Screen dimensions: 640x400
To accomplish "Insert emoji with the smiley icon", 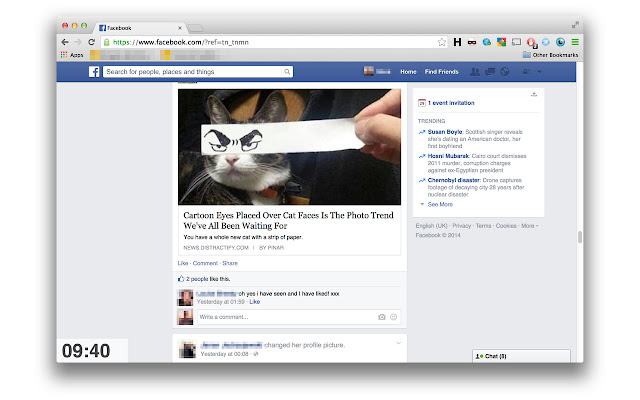I will click(x=393, y=317).
